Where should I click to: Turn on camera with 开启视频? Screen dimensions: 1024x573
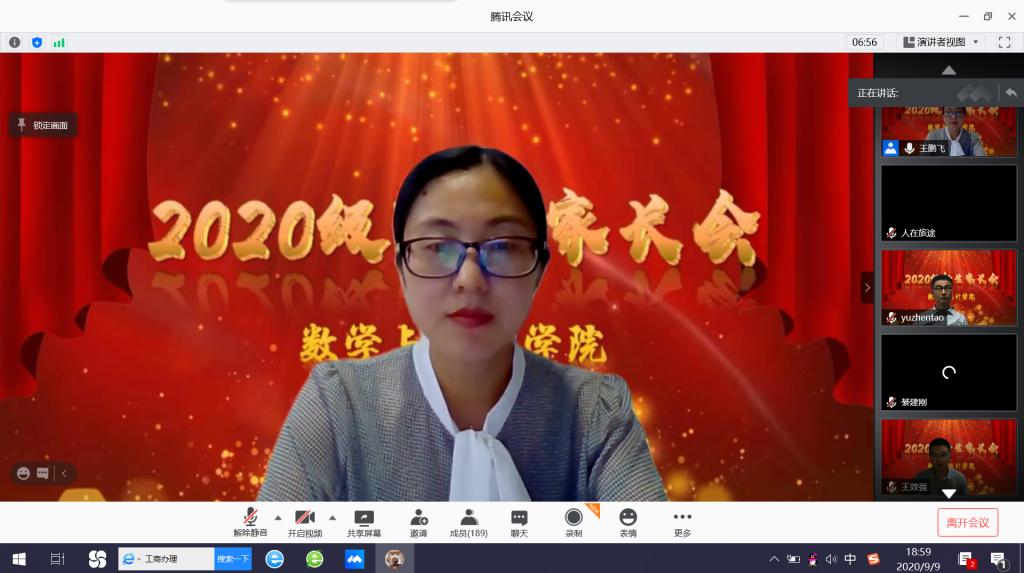click(x=305, y=522)
